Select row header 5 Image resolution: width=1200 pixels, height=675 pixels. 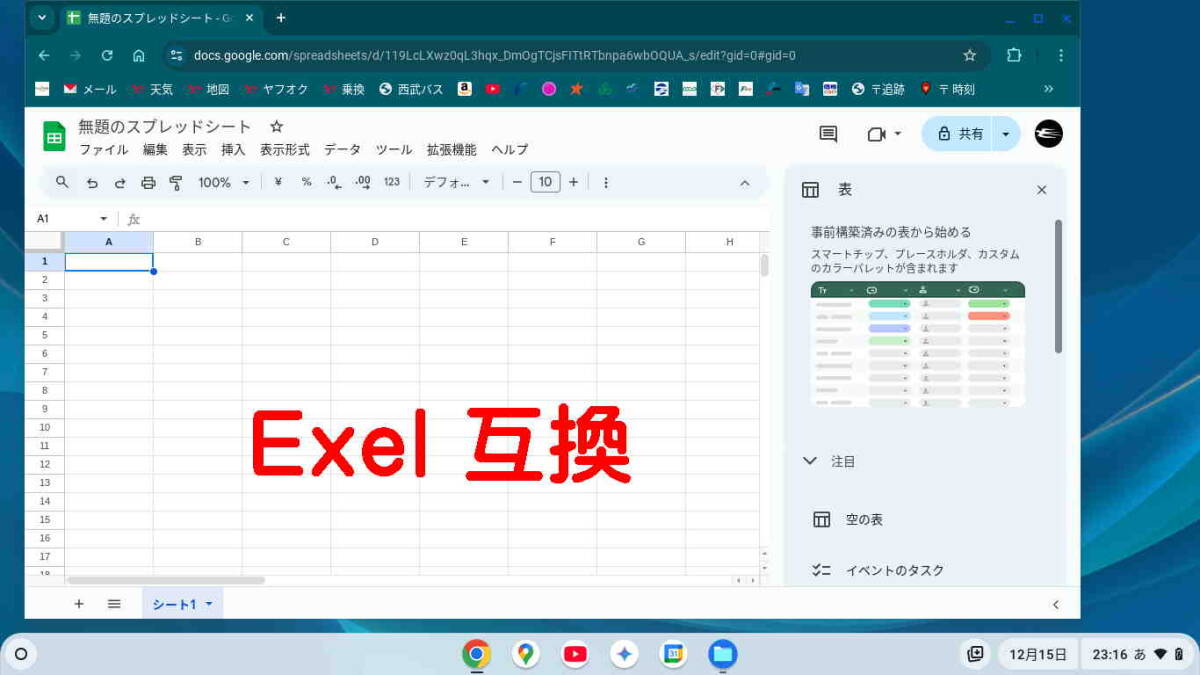[44, 335]
